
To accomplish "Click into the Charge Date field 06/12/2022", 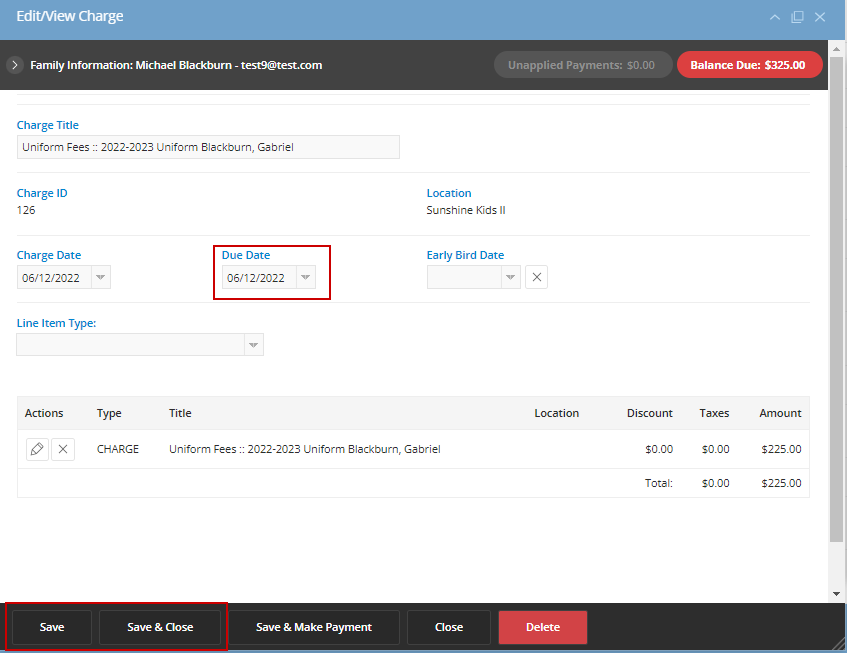I will [54, 277].
